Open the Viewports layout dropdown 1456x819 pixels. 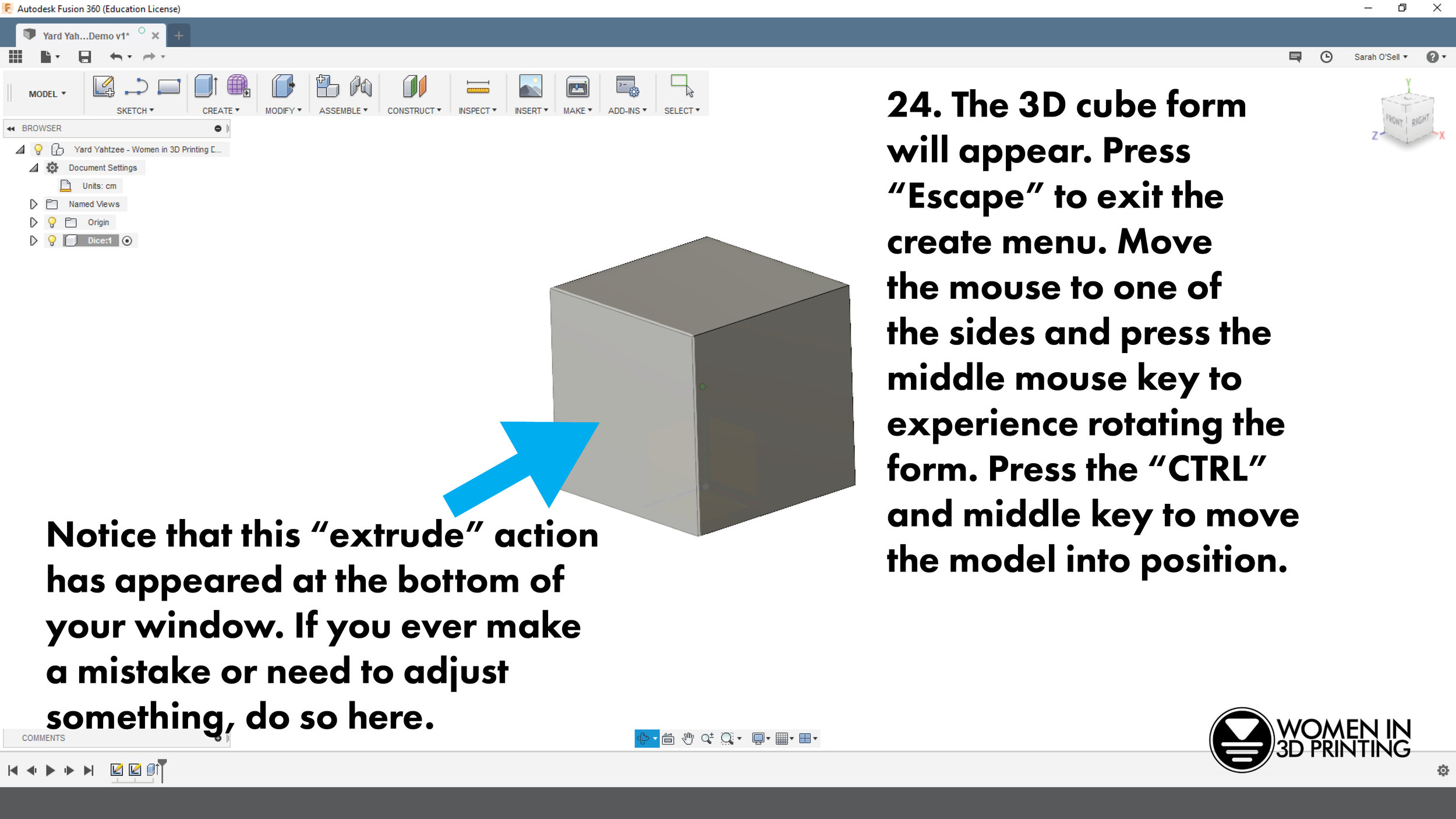point(808,739)
